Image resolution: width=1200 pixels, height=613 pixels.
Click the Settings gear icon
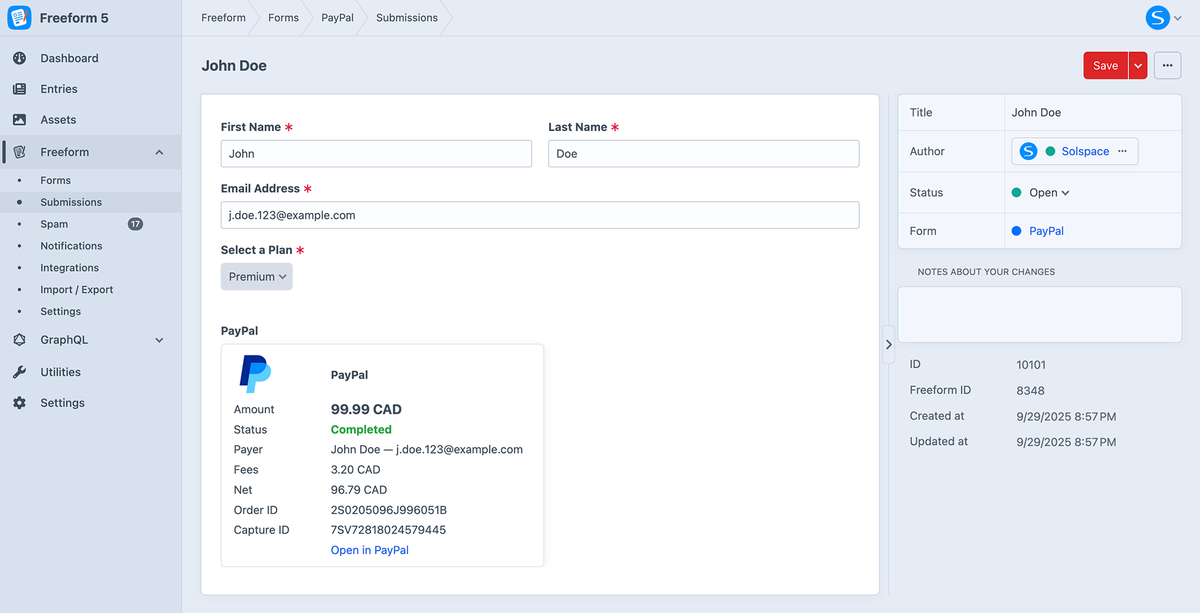19,403
